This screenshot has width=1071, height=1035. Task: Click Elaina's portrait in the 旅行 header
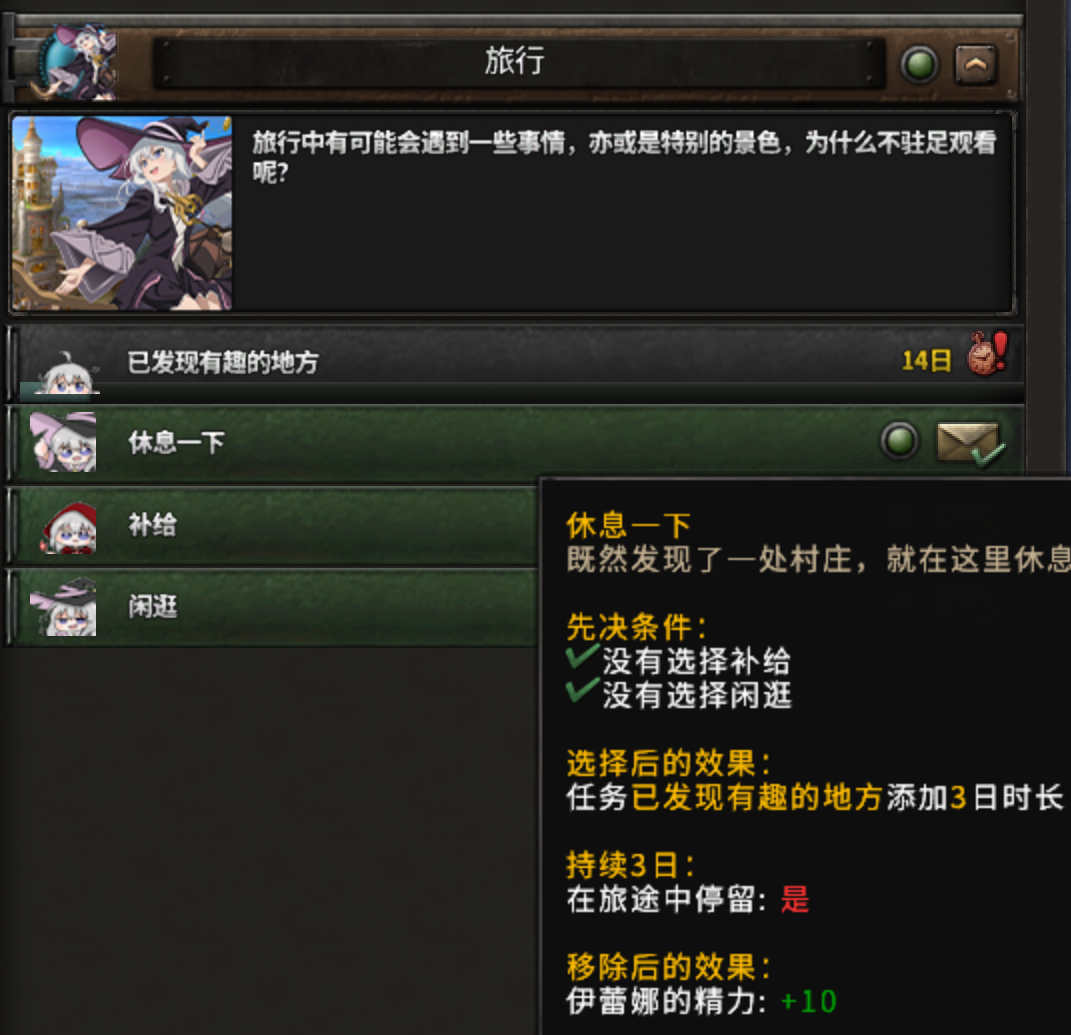[77, 61]
